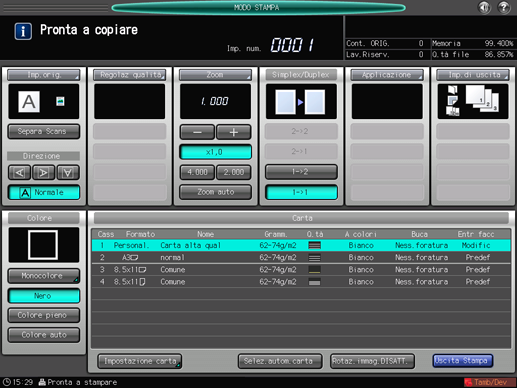Click the Colore panel header
The image size is (517, 388).
[x=44, y=218]
